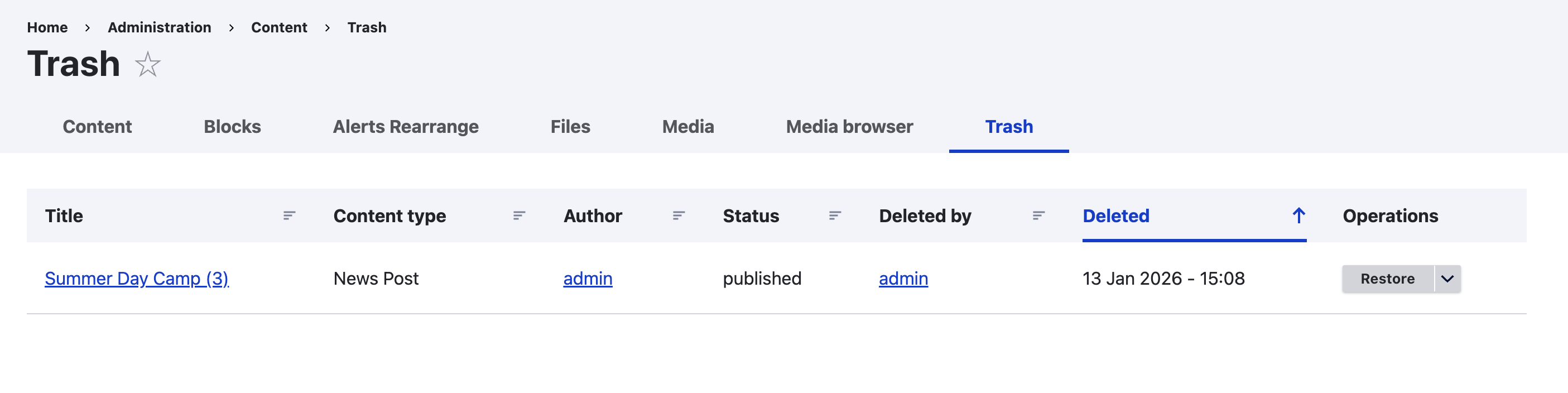
Task: Toggle the Deleted column sort arrow
Action: tap(1298, 215)
